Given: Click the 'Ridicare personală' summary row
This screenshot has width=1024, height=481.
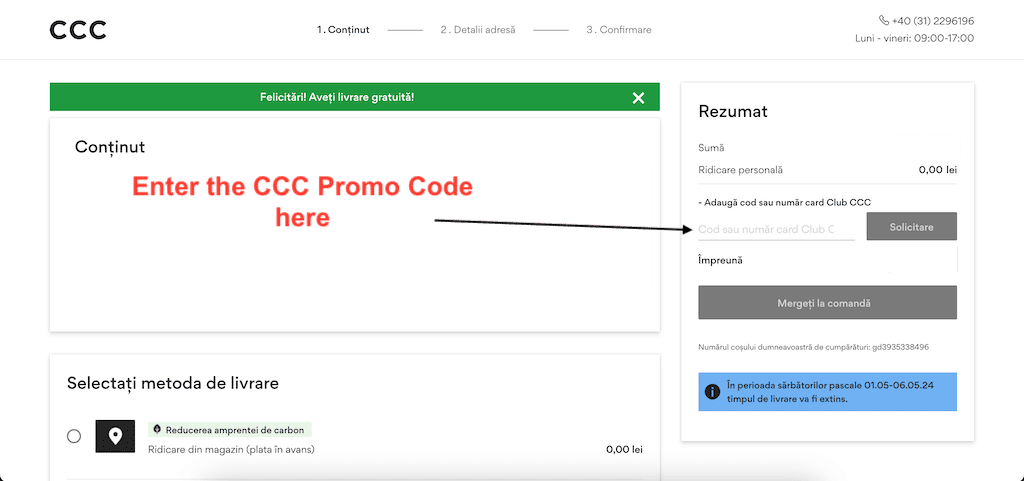Looking at the screenshot, I should 827,170.
